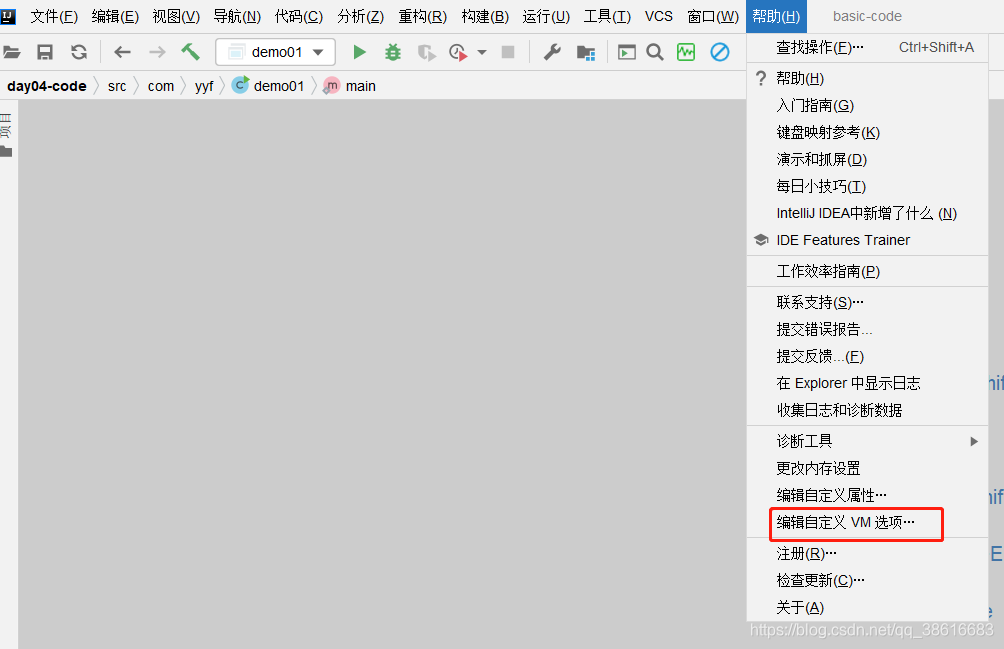Select day04-code in the breadcrumb
The image size is (1004, 649).
click(47, 86)
